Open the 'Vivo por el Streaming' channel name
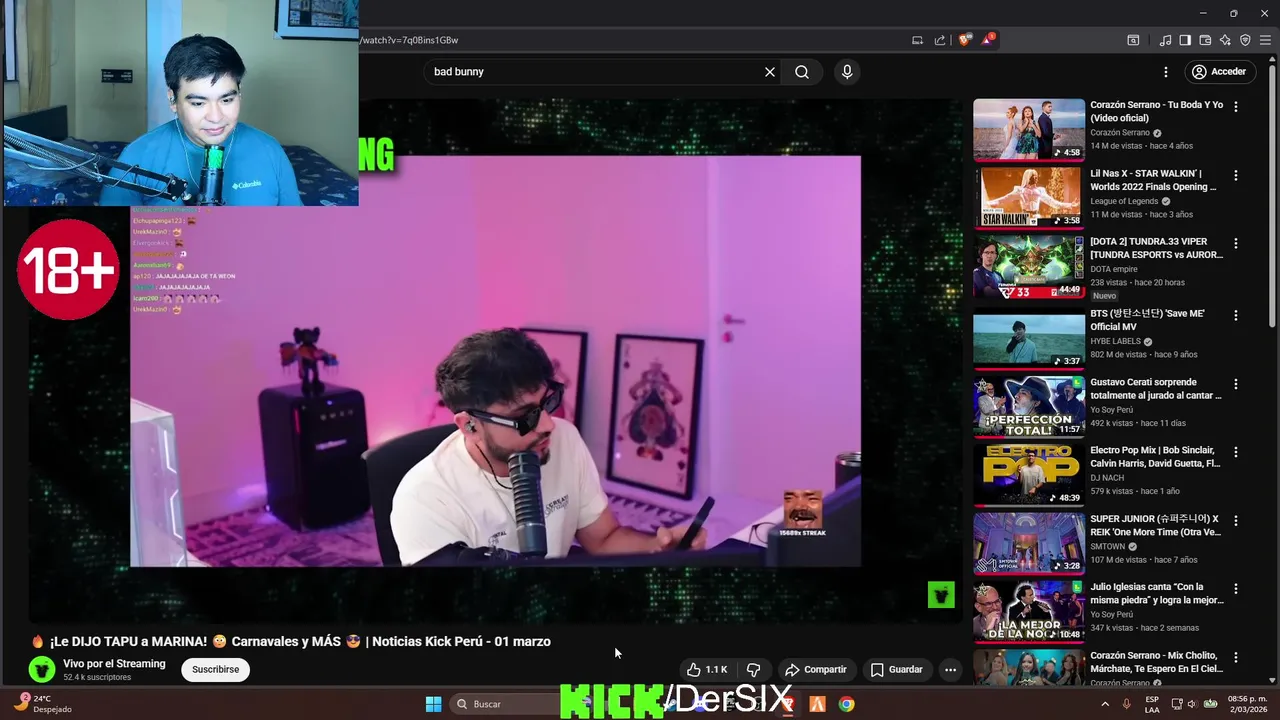The width and height of the screenshot is (1280, 720). point(114,664)
